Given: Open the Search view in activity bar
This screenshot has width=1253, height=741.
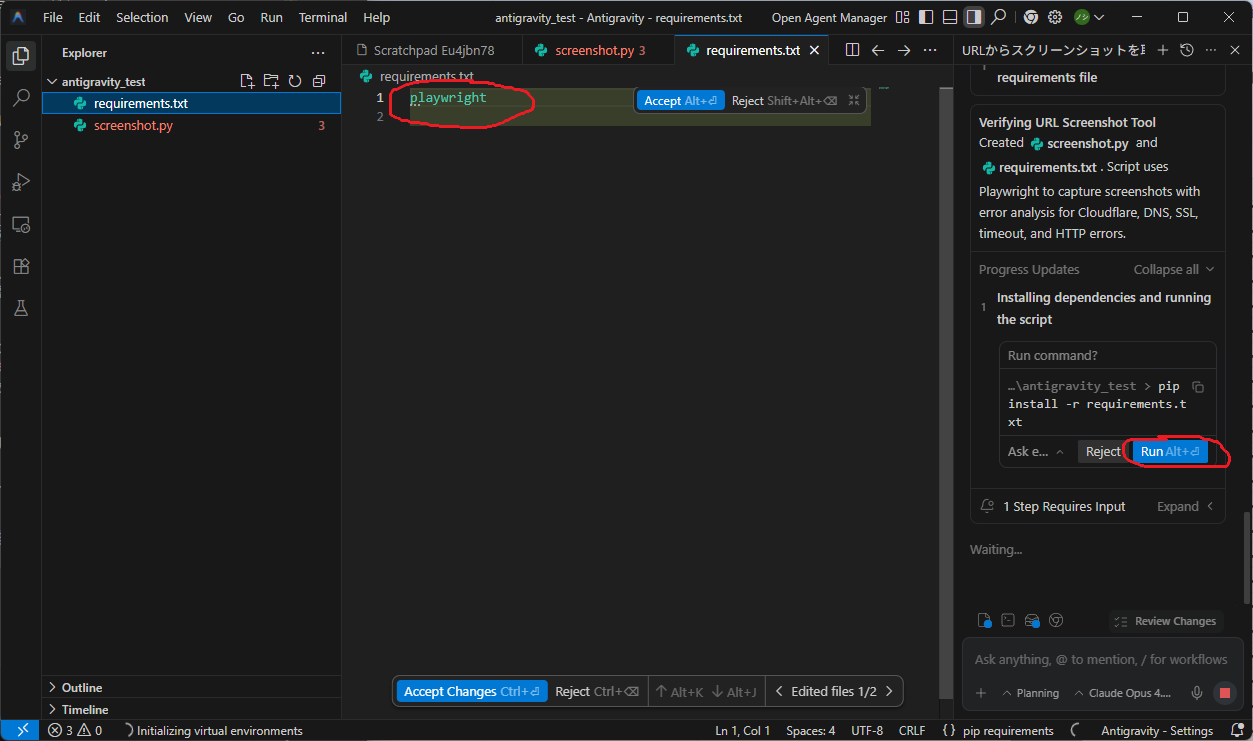Looking at the screenshot, I should pos(20,98).
